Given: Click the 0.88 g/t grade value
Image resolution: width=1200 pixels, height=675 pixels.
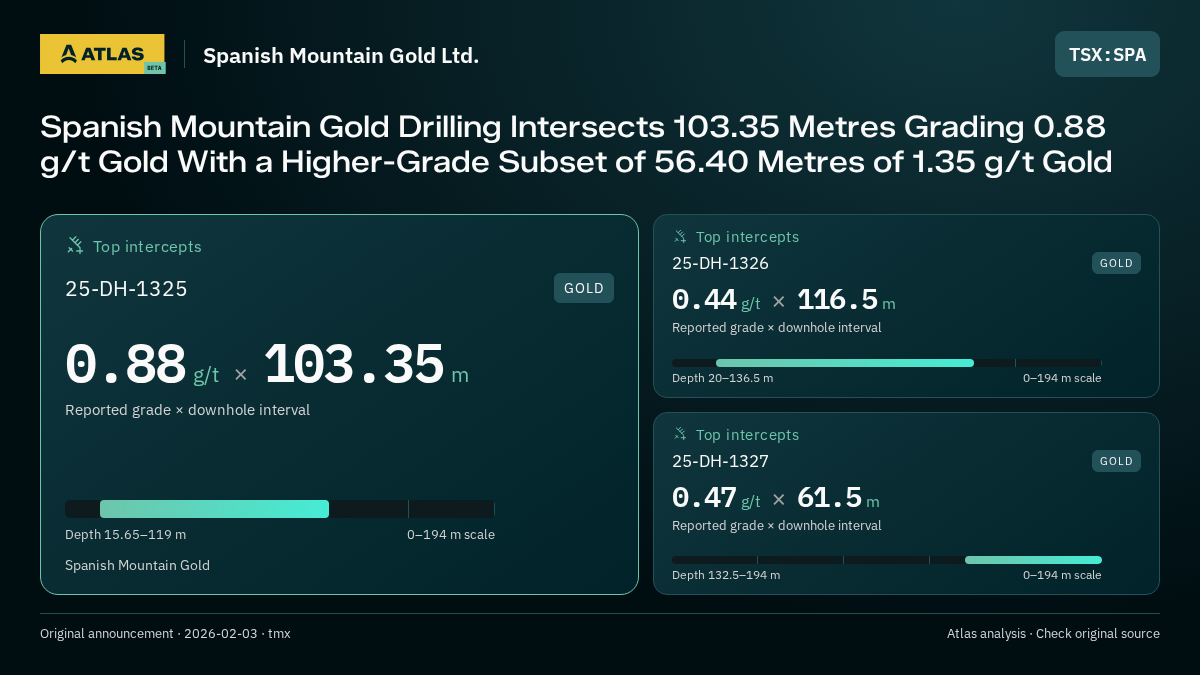Looking at the screenshot, I should click(142, 365).
